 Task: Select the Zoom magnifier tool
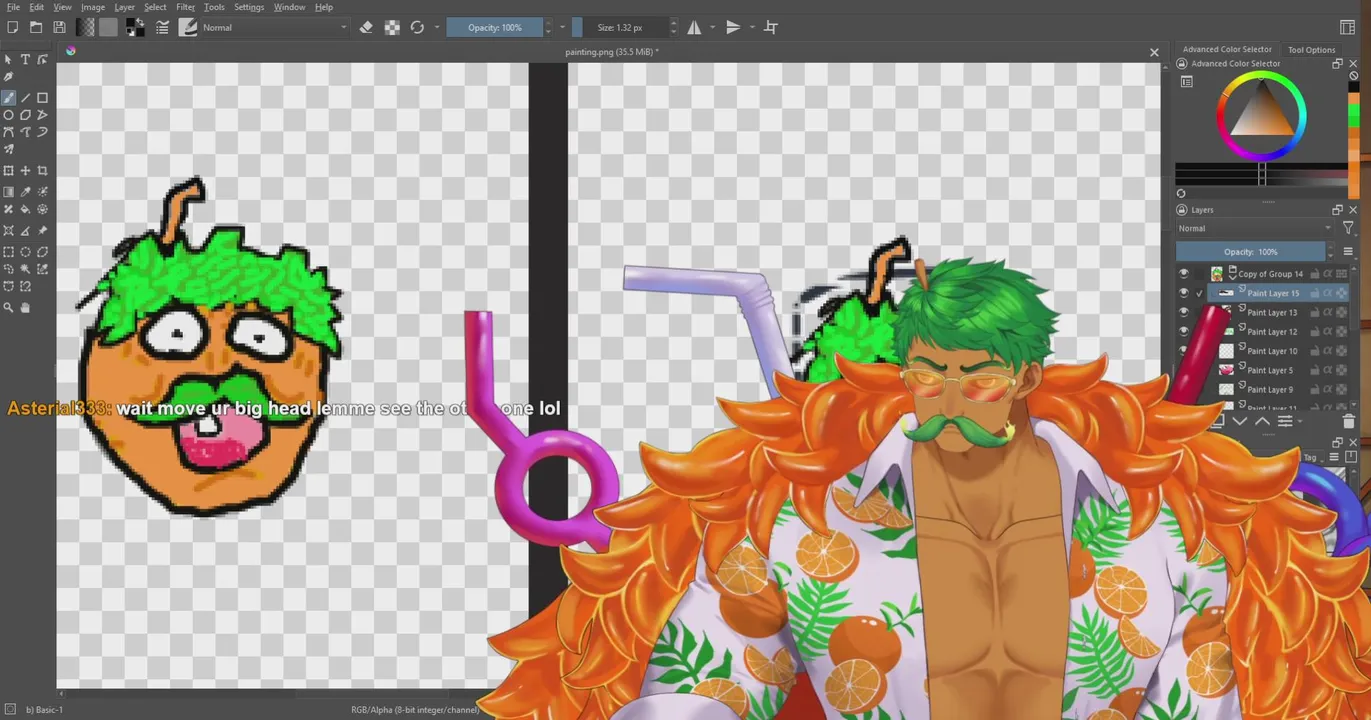click(9, 308)
